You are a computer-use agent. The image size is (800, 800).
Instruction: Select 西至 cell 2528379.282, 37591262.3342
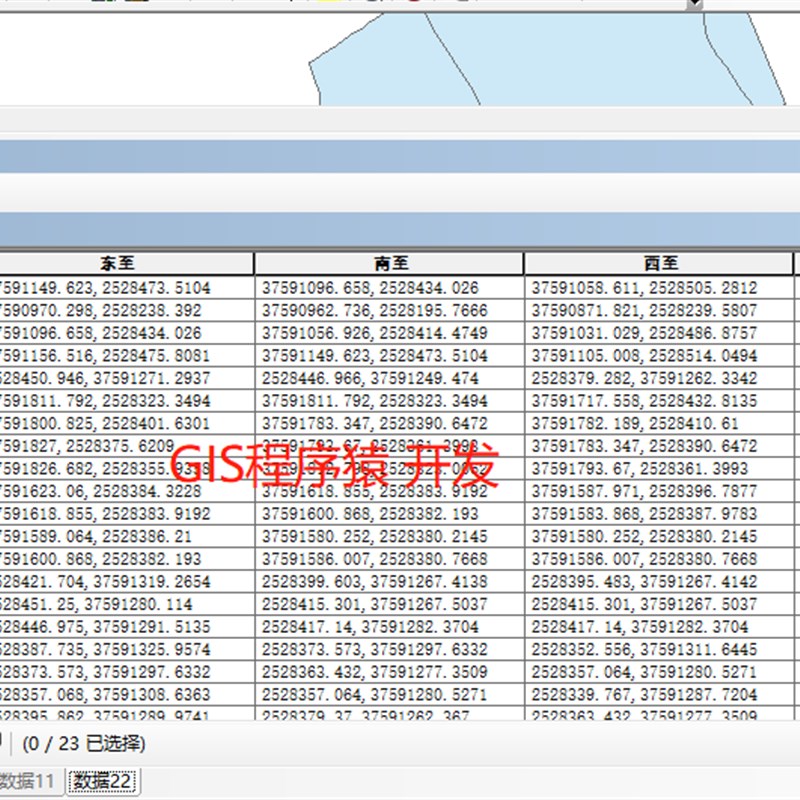click(x=659, y=378)
